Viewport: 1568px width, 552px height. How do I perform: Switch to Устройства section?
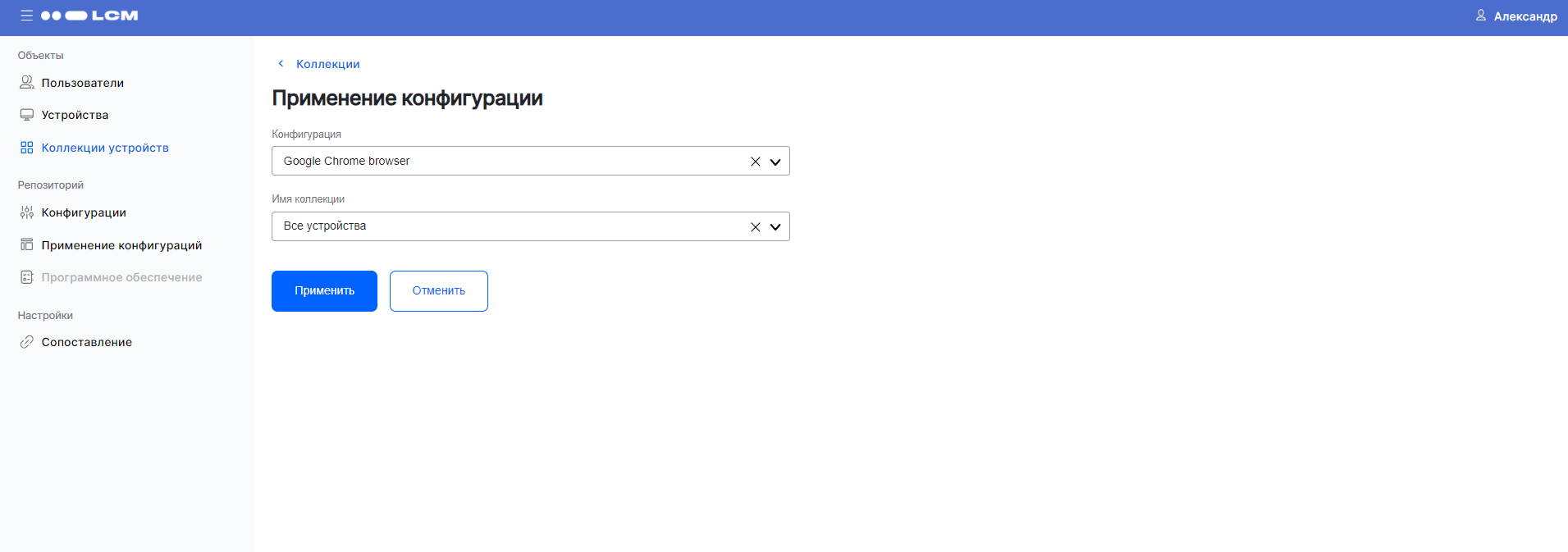(75, 114)
